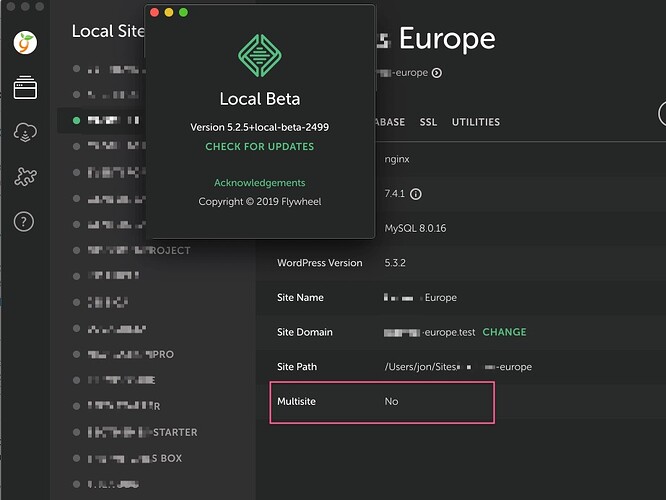666x500 pixels.
Task: Click CHANGE next to Site Domain
Action: (x=504, y=332)
